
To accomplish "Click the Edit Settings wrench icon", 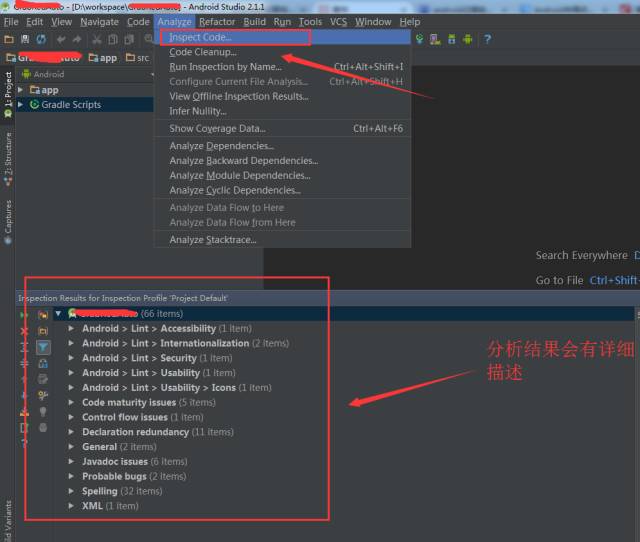I will 43,395.
